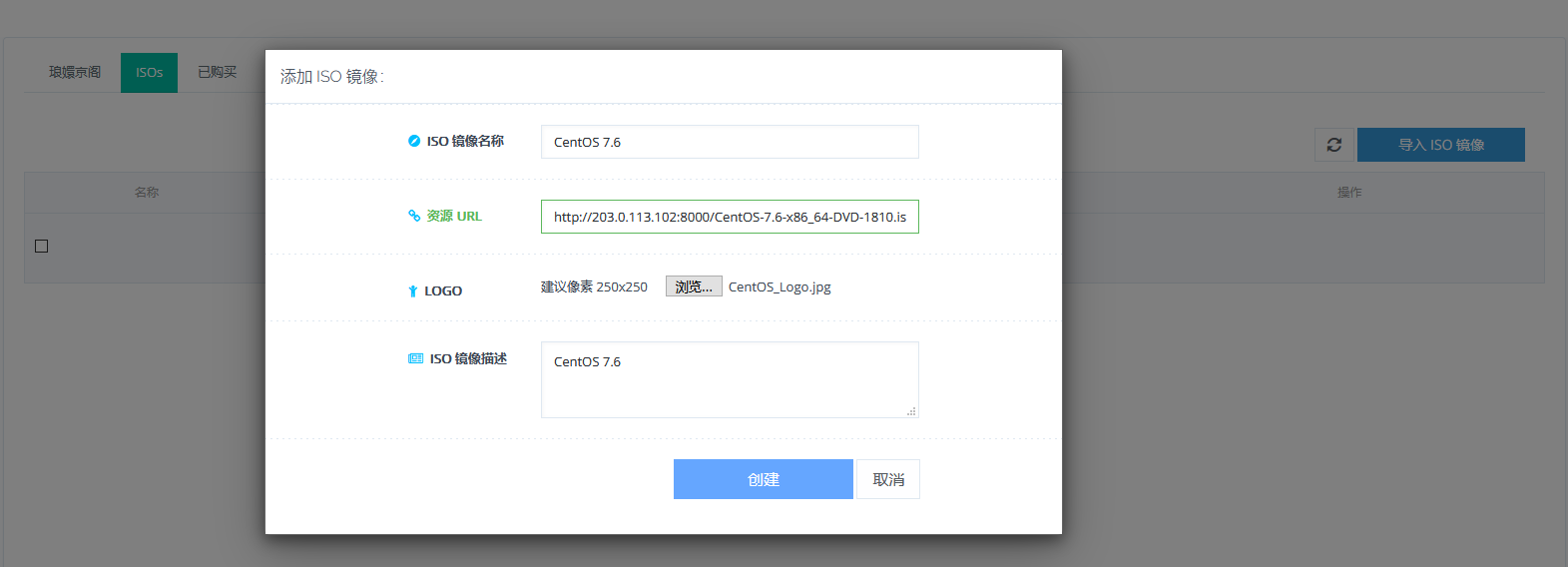Viewport: 1568px width, 567px height.
Task: Click into the 资源 URL input field
Action: (729, 217)
